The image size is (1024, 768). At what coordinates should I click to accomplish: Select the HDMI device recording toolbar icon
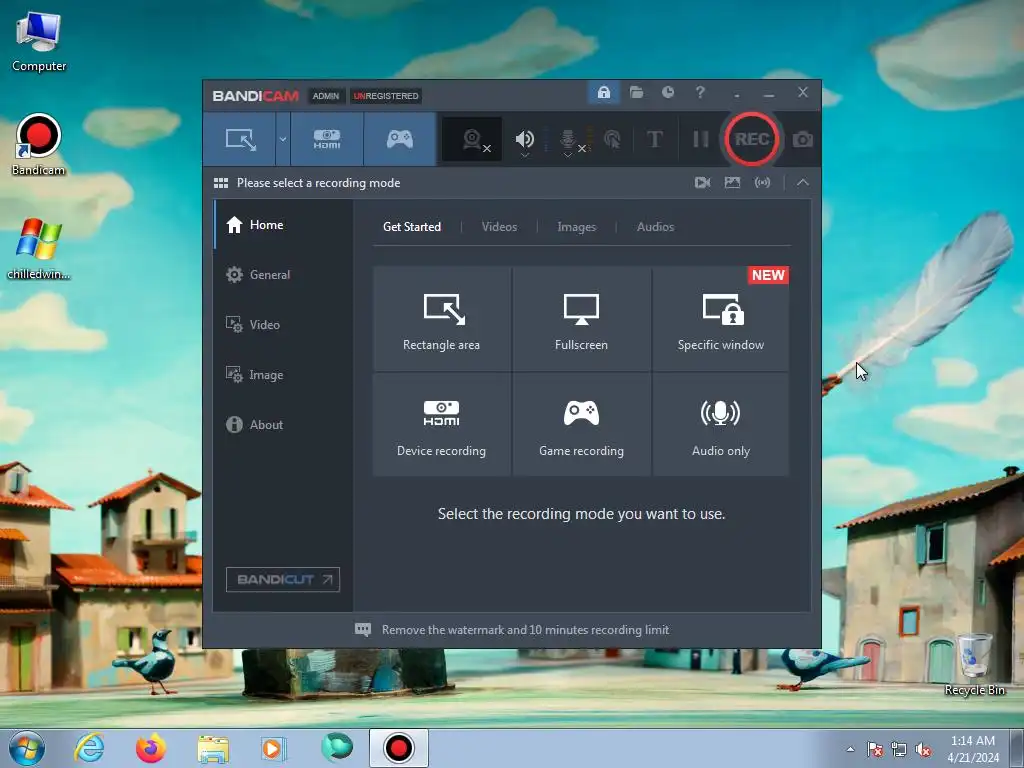(x=327, y=139)
